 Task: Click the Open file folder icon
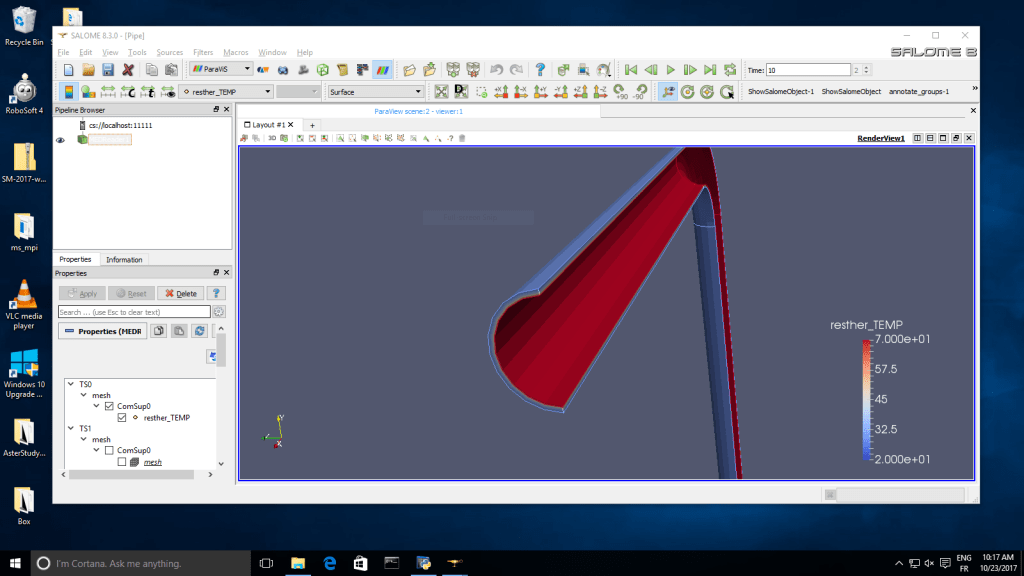(88, 70)
